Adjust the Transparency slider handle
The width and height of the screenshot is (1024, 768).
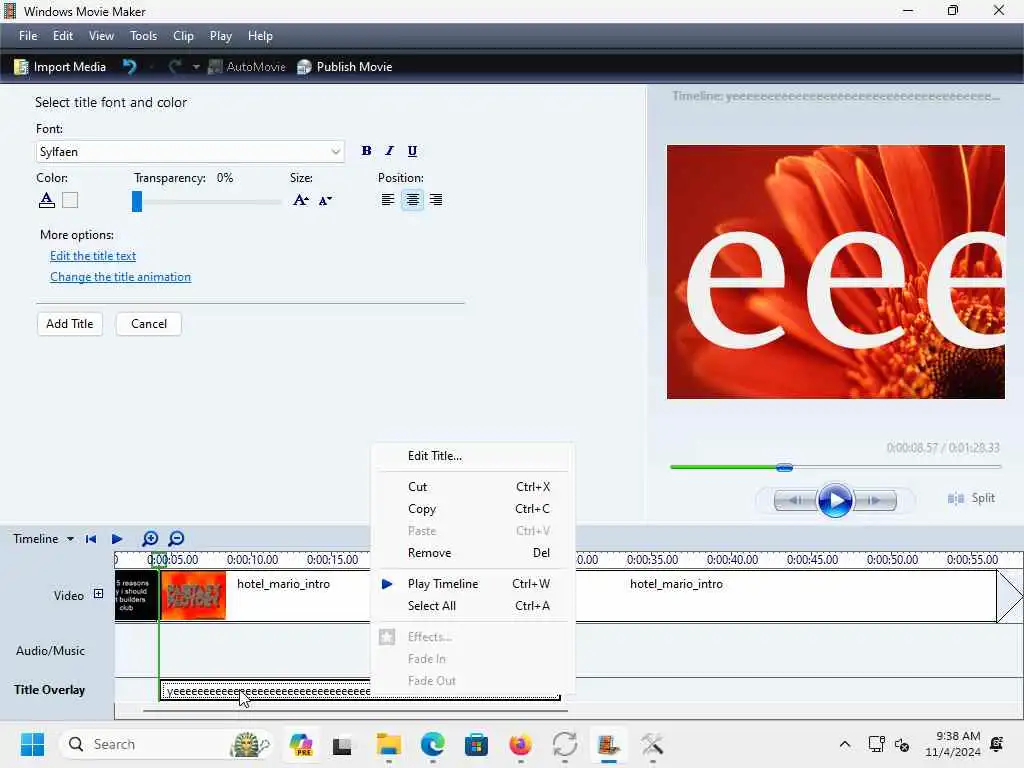click(136, 201)
